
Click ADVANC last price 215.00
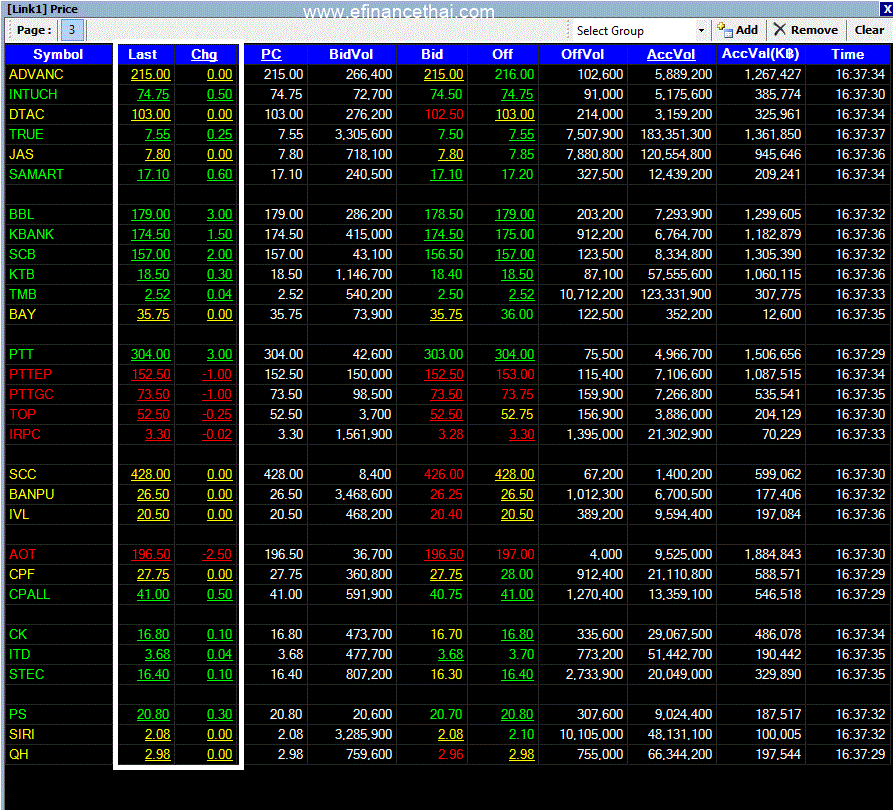click(150, 75)
